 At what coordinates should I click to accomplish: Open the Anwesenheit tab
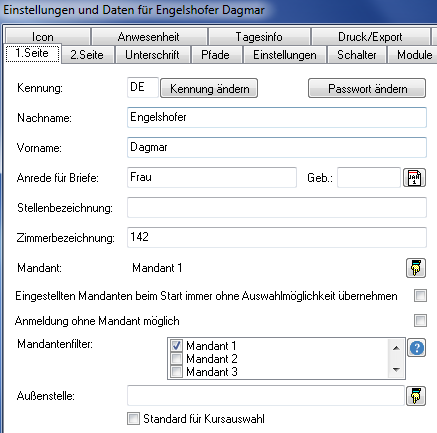click(x=149, y=36)
